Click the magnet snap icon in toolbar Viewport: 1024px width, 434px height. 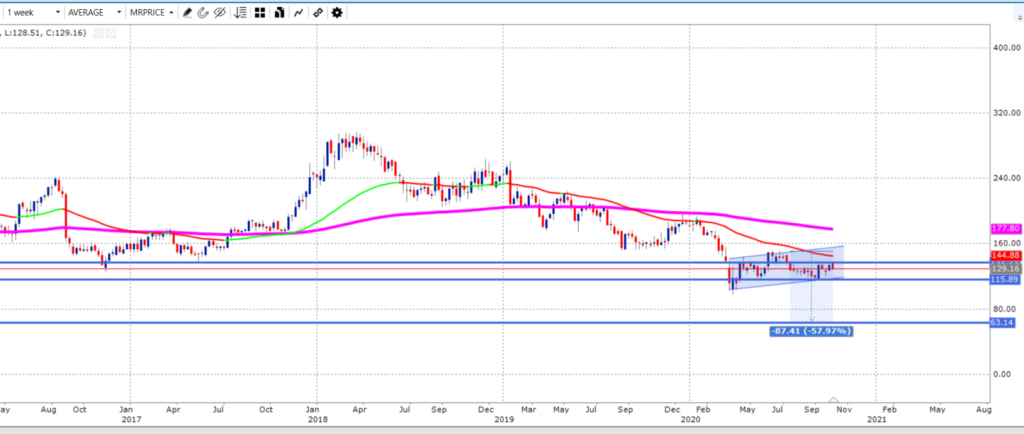coord(203,13)
